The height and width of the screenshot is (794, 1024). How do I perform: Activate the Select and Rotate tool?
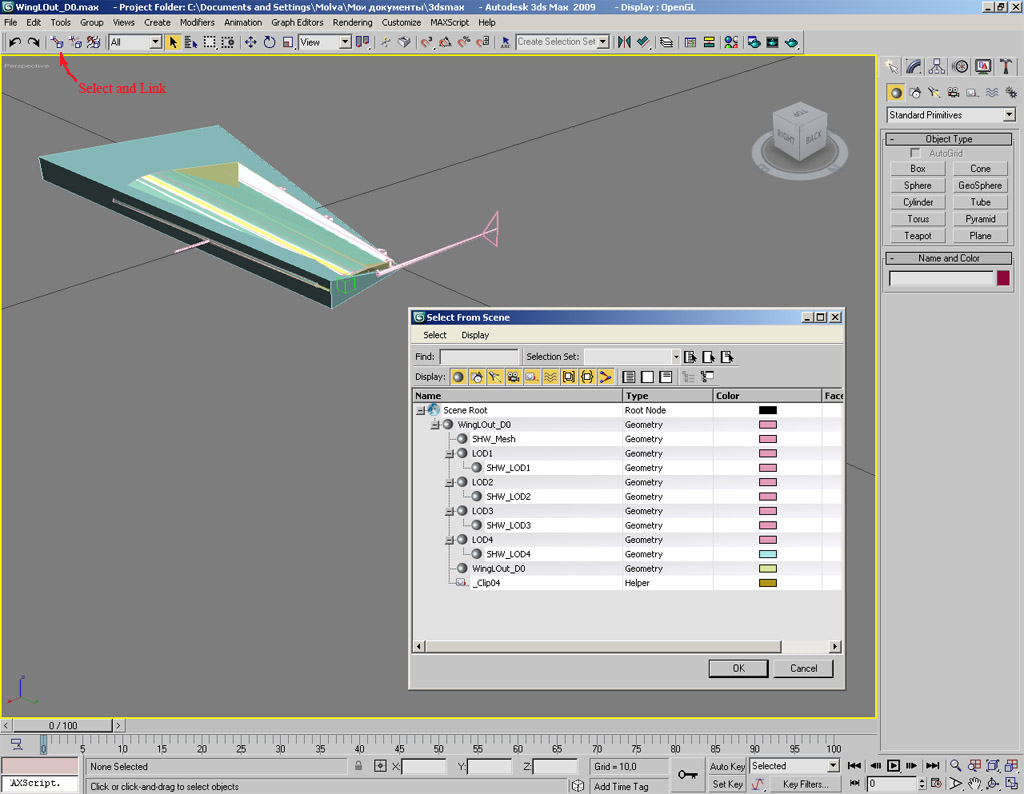coord(269,42)
